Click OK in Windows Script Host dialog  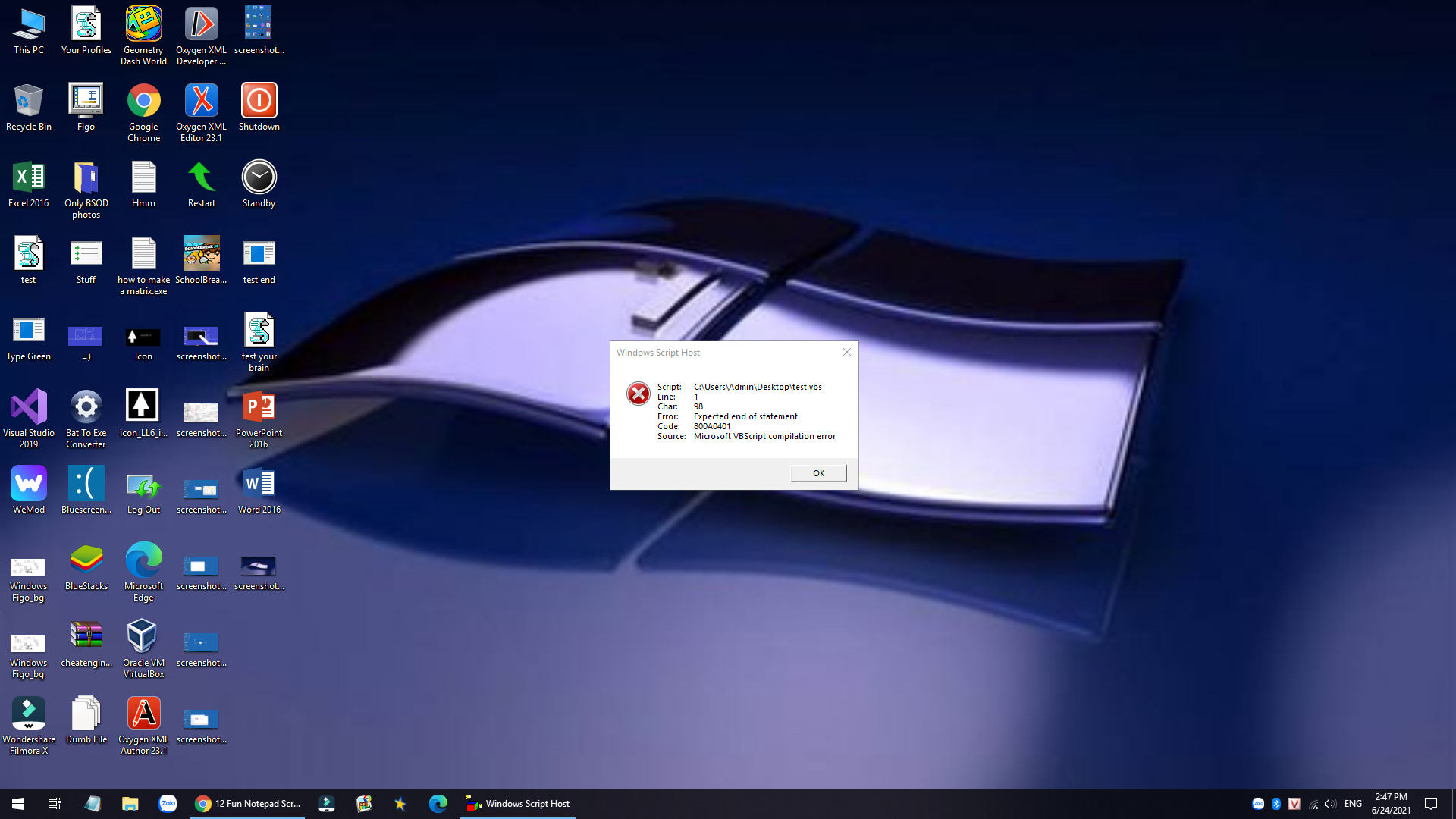click(x=818, y=473)
